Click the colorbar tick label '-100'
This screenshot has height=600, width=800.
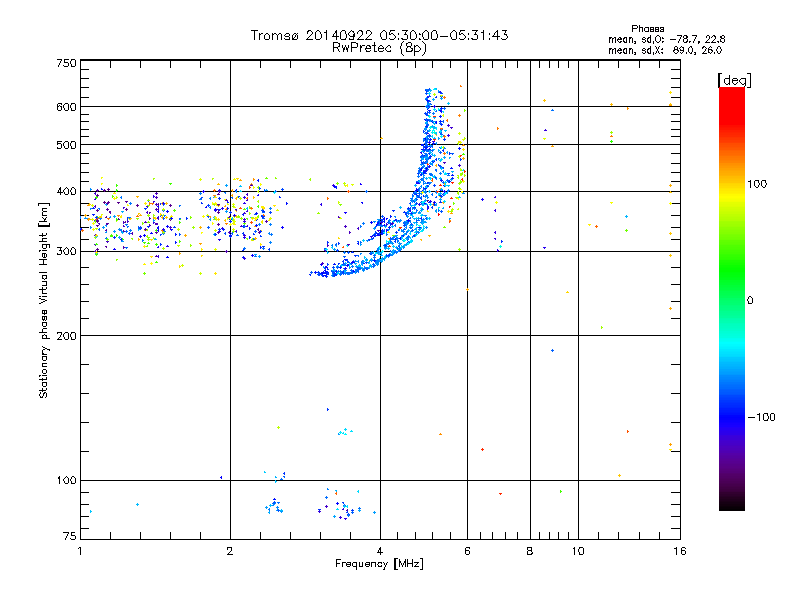pos(761,417)
